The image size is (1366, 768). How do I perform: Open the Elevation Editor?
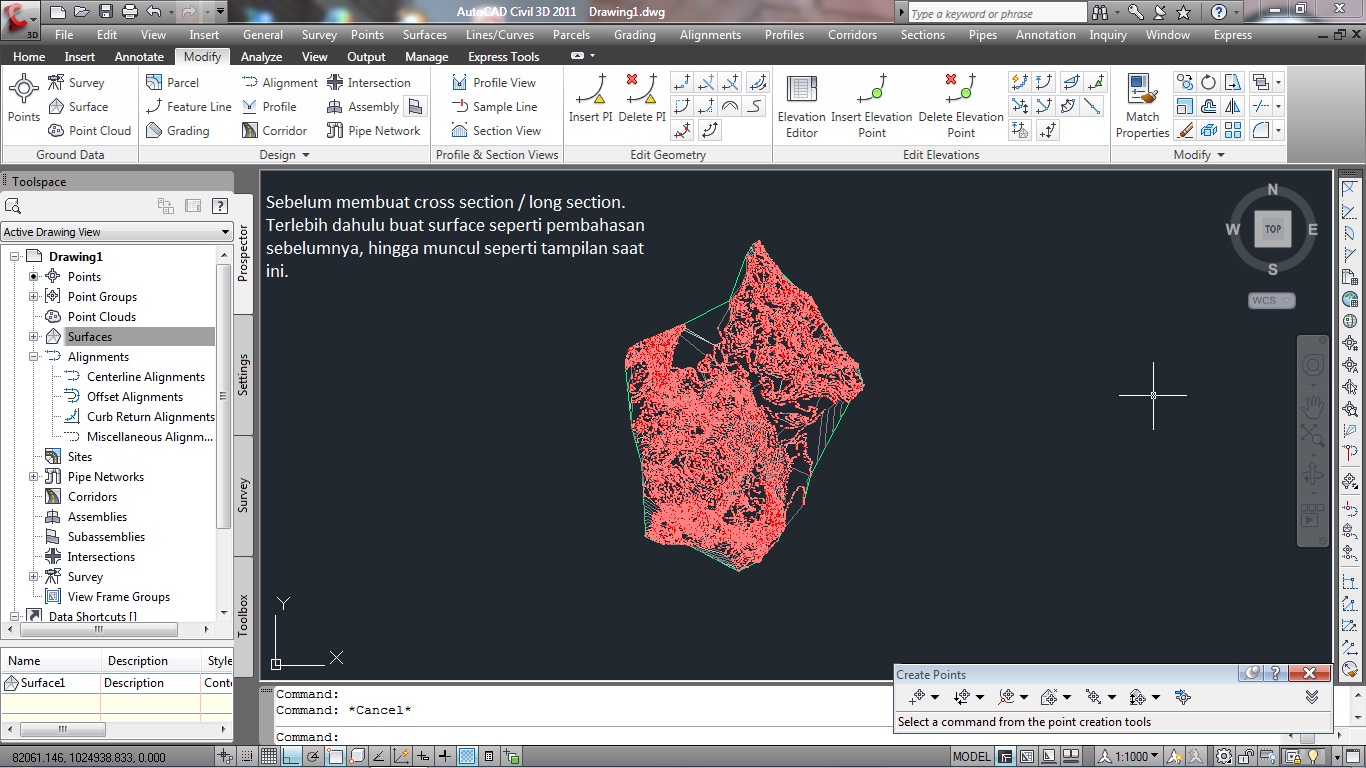click(802, 106)
